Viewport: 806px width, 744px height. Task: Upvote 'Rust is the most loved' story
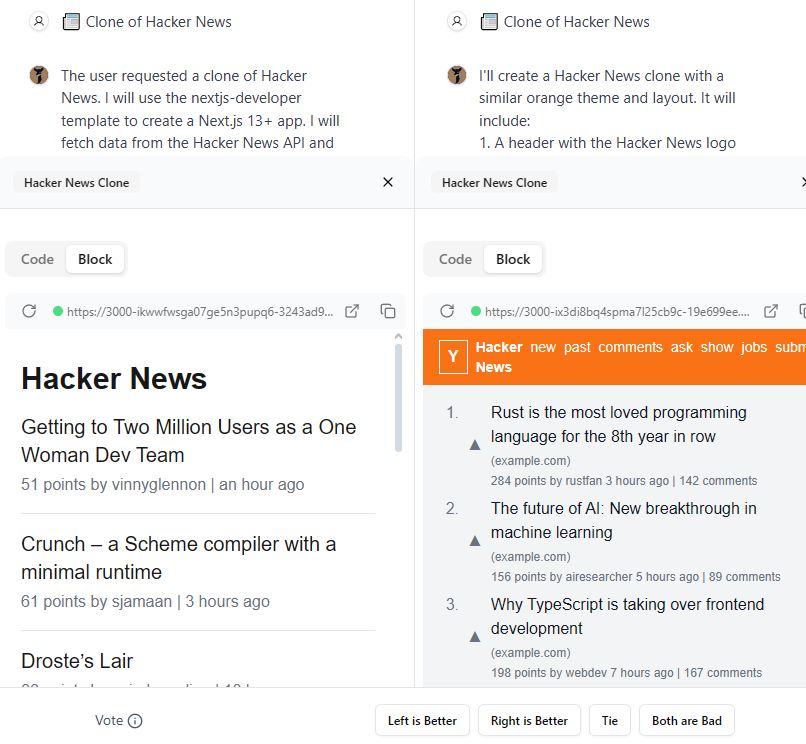[x=475, y=445]
